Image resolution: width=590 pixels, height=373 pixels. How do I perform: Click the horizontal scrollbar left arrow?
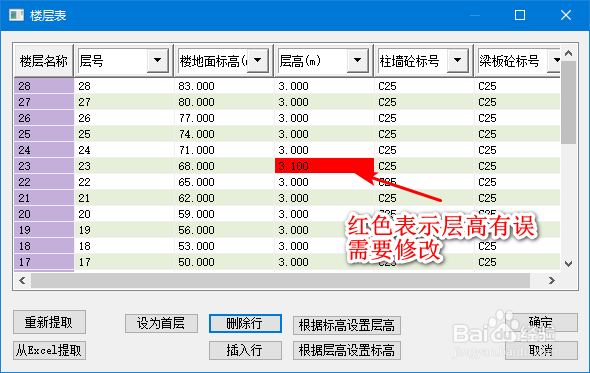click(22, 280)
